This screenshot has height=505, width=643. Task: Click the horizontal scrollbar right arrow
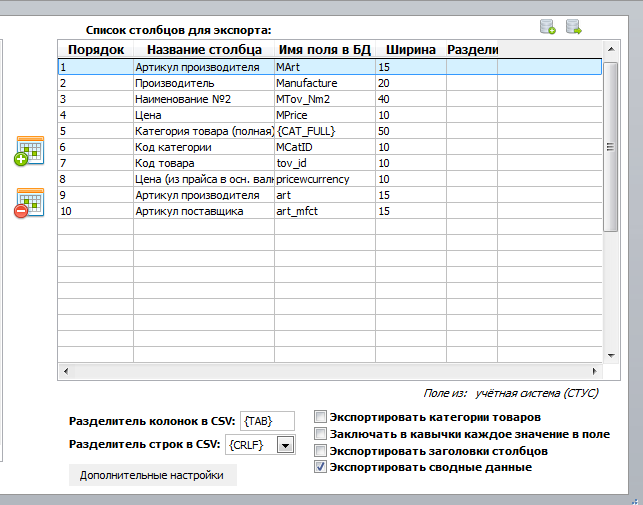[x=595, y=371]
